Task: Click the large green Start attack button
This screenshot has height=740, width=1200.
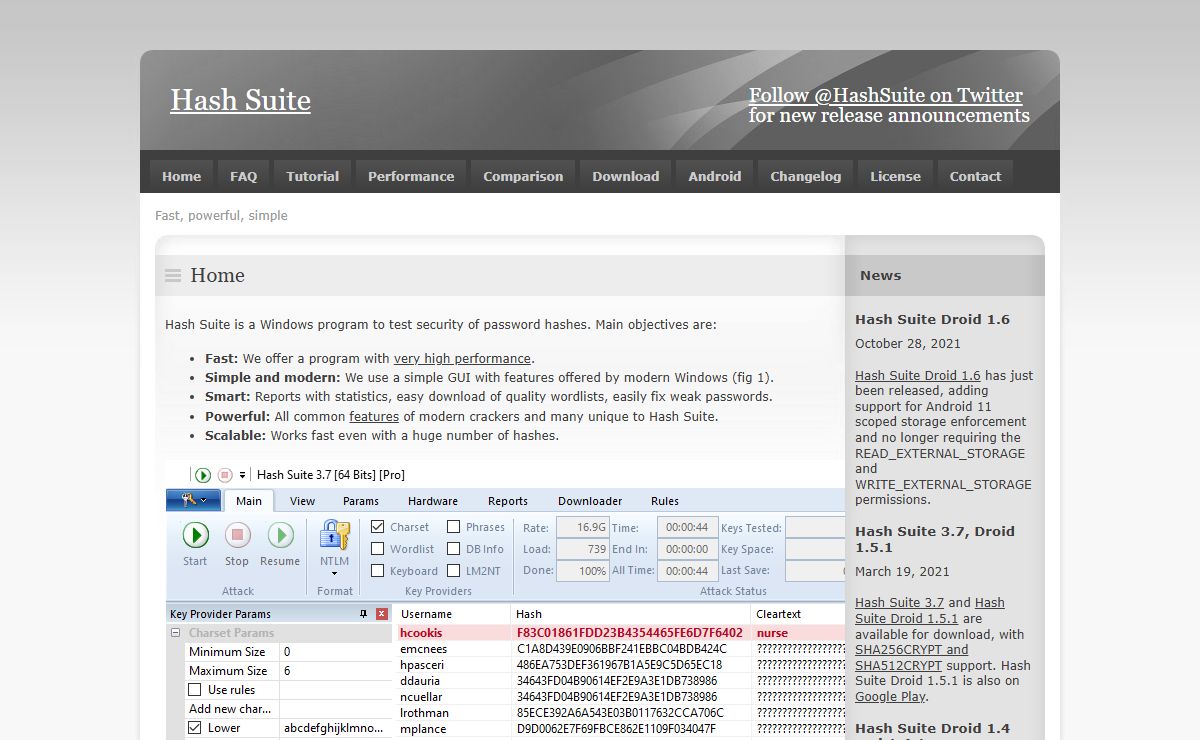Action: [195, 536]
